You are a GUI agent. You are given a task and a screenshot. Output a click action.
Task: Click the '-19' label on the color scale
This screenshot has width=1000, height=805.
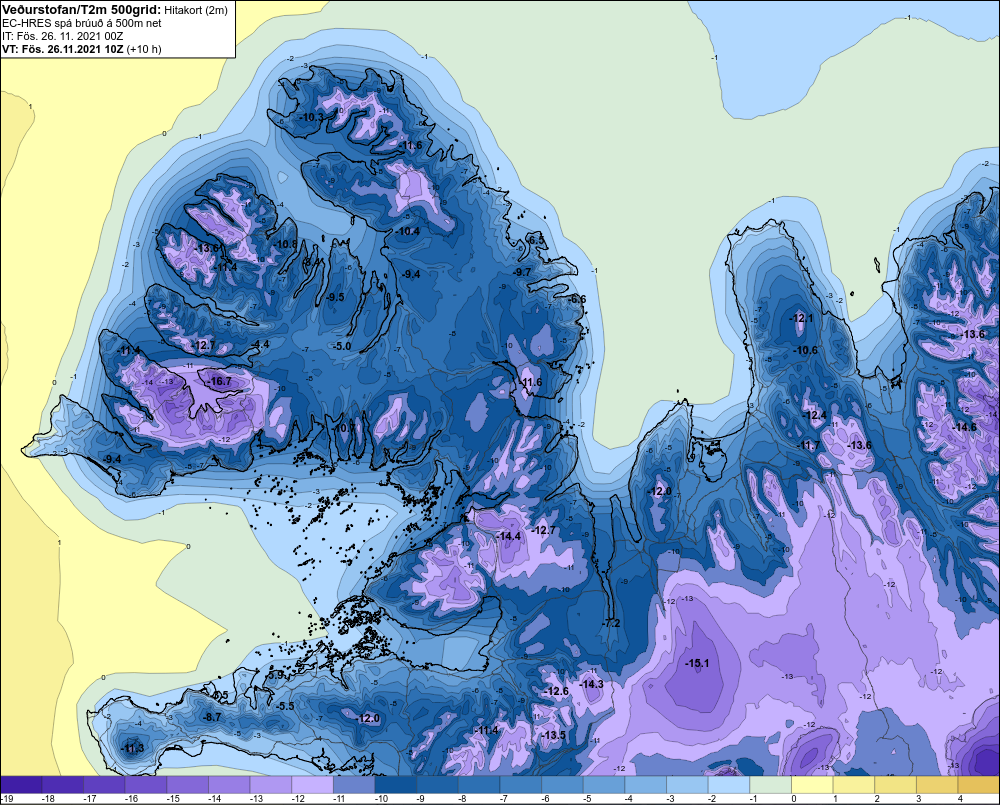pyautogui.click(x=6, y=799)
